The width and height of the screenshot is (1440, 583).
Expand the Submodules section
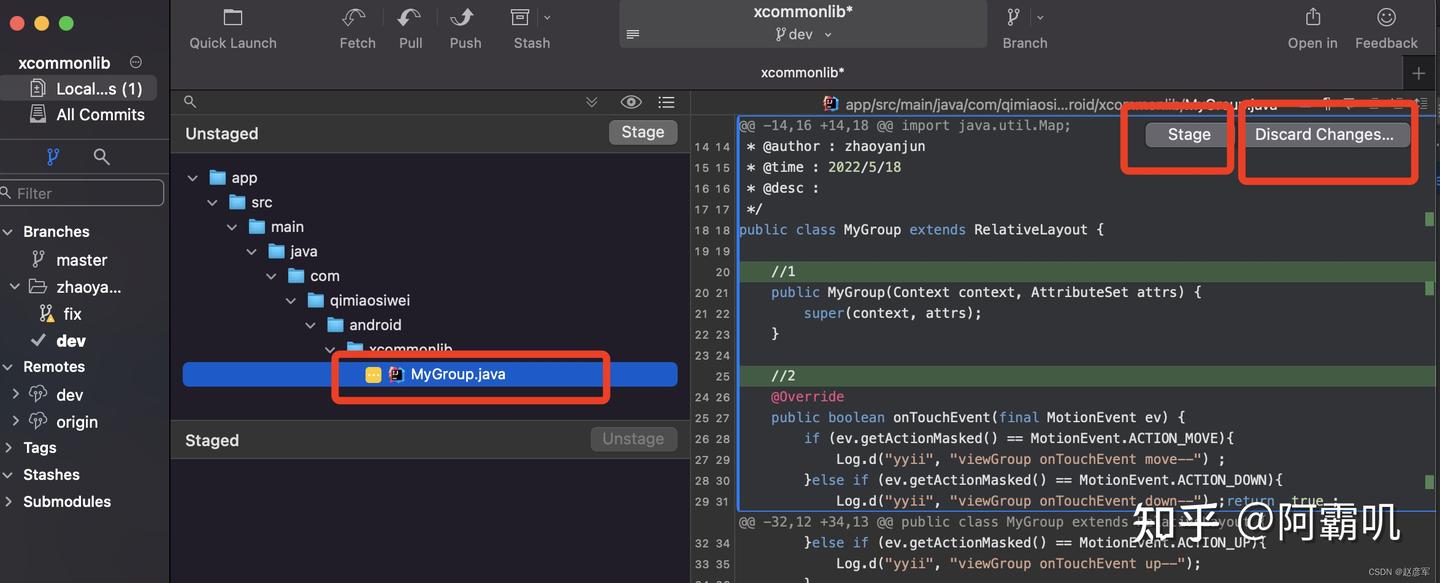[x=9, y=502]
